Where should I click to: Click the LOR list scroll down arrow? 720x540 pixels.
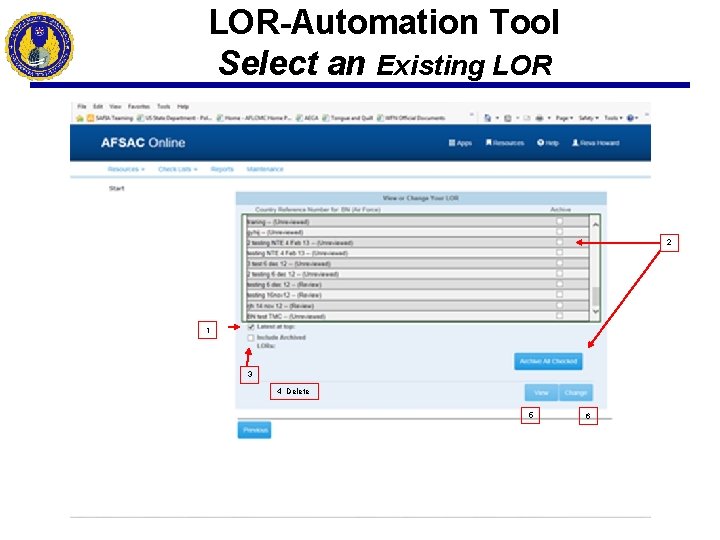[595, 312]
